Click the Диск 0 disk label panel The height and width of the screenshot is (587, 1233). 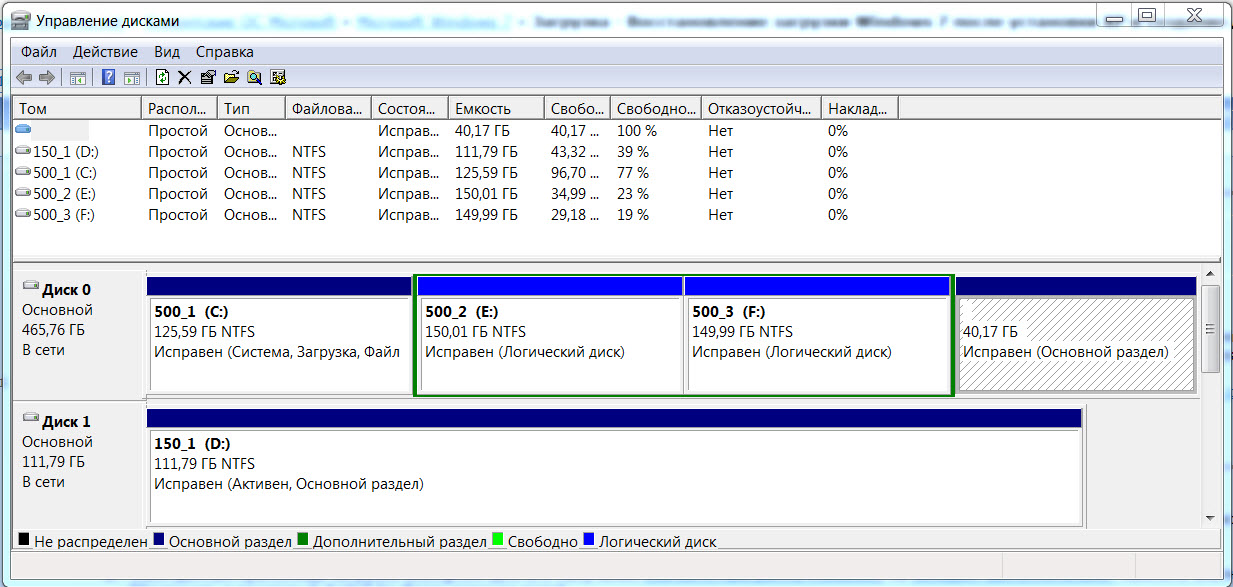(x=78, y=335)
